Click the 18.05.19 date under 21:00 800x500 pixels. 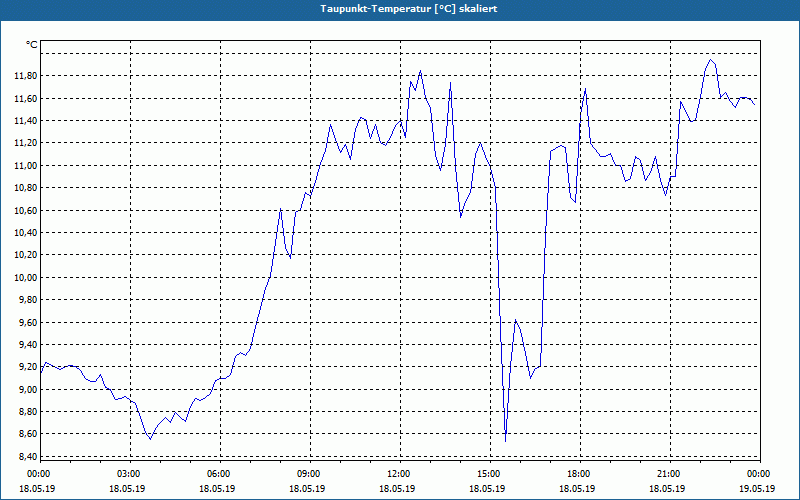pos(667,489)
